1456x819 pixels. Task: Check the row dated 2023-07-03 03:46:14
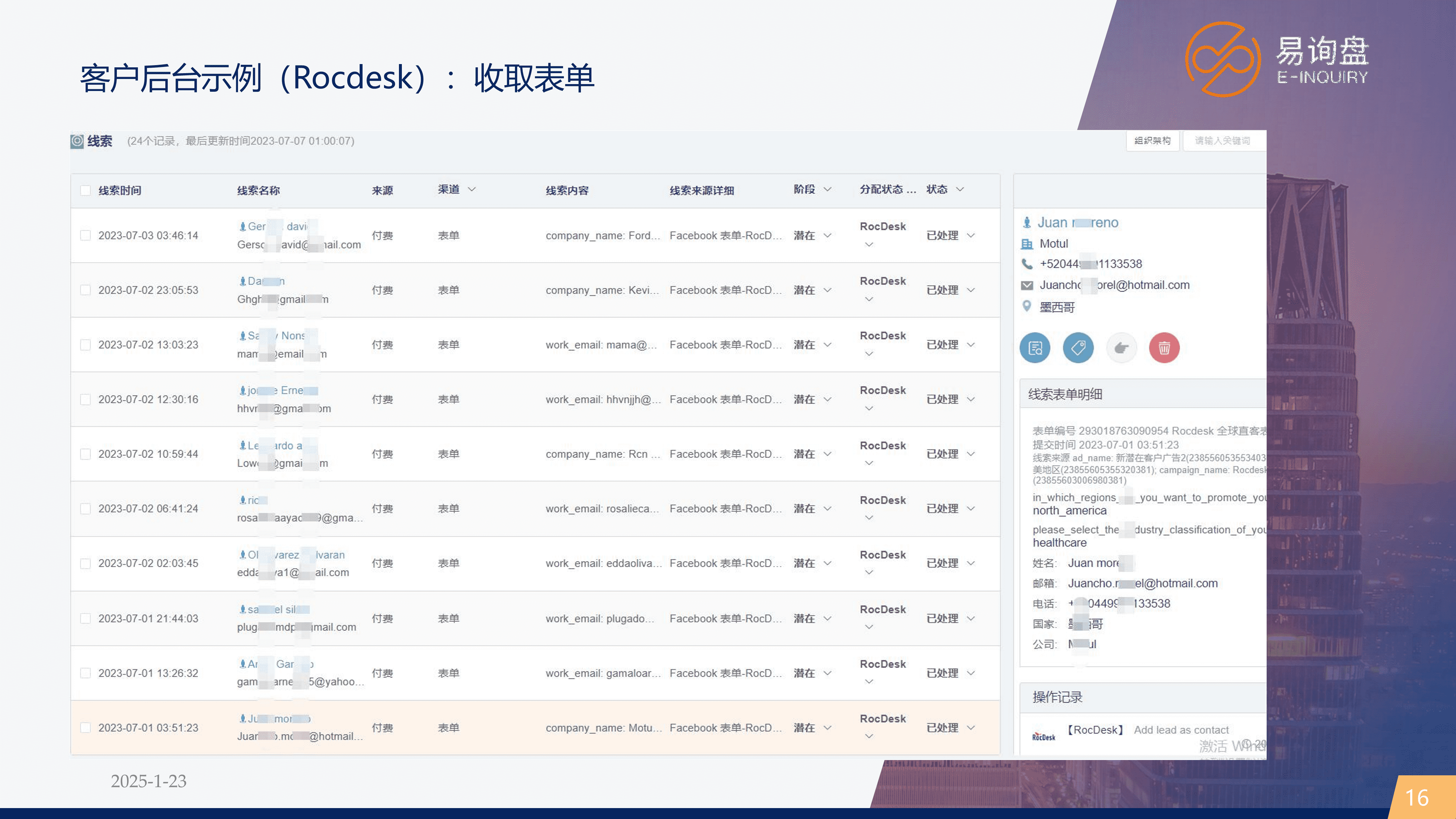tap(85, 235)
